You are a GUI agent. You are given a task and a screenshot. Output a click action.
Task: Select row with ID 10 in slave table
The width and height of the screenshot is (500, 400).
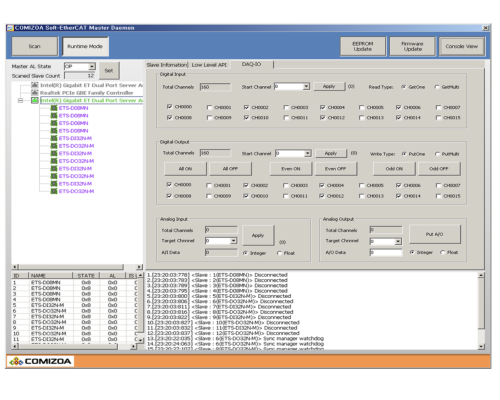click(x=75, y=333)
